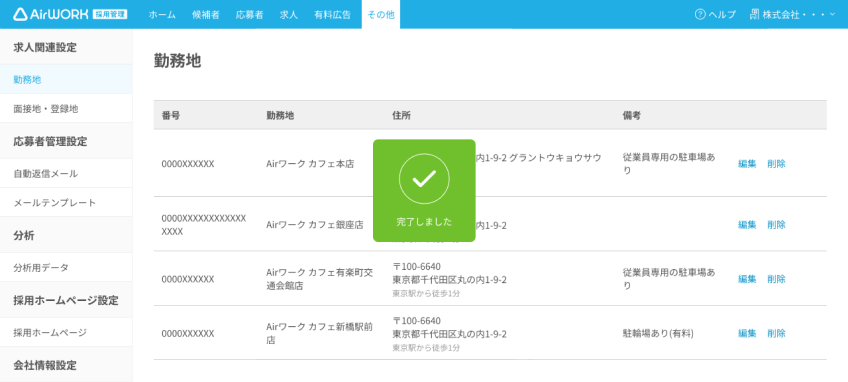Image resolution: width=848 pixels, height=382 pixels.
Task: Select the 有料広告 tab
Action: click(x=332, y=15)
